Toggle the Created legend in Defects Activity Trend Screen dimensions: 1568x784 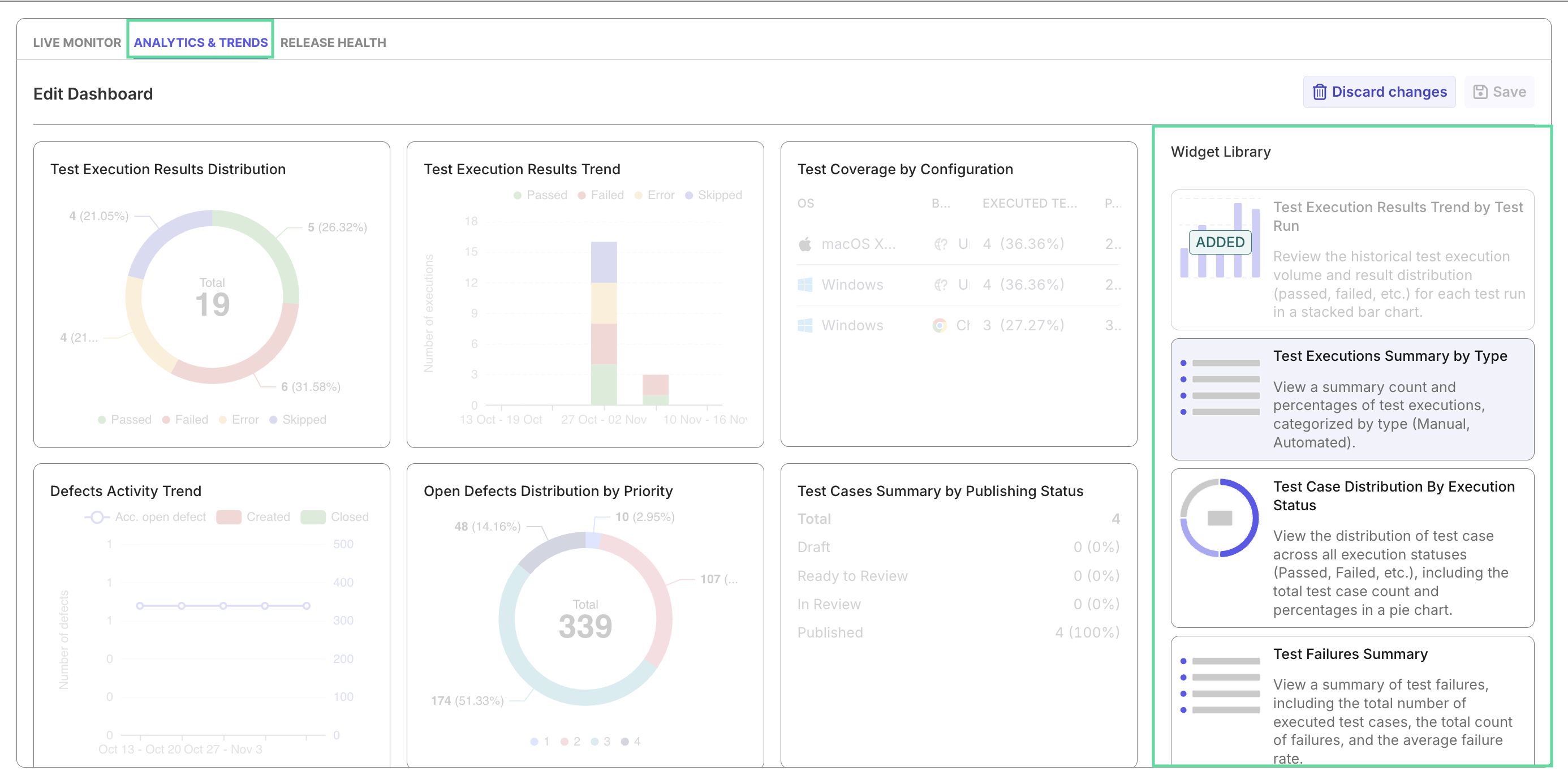click(x=268, y=516)
